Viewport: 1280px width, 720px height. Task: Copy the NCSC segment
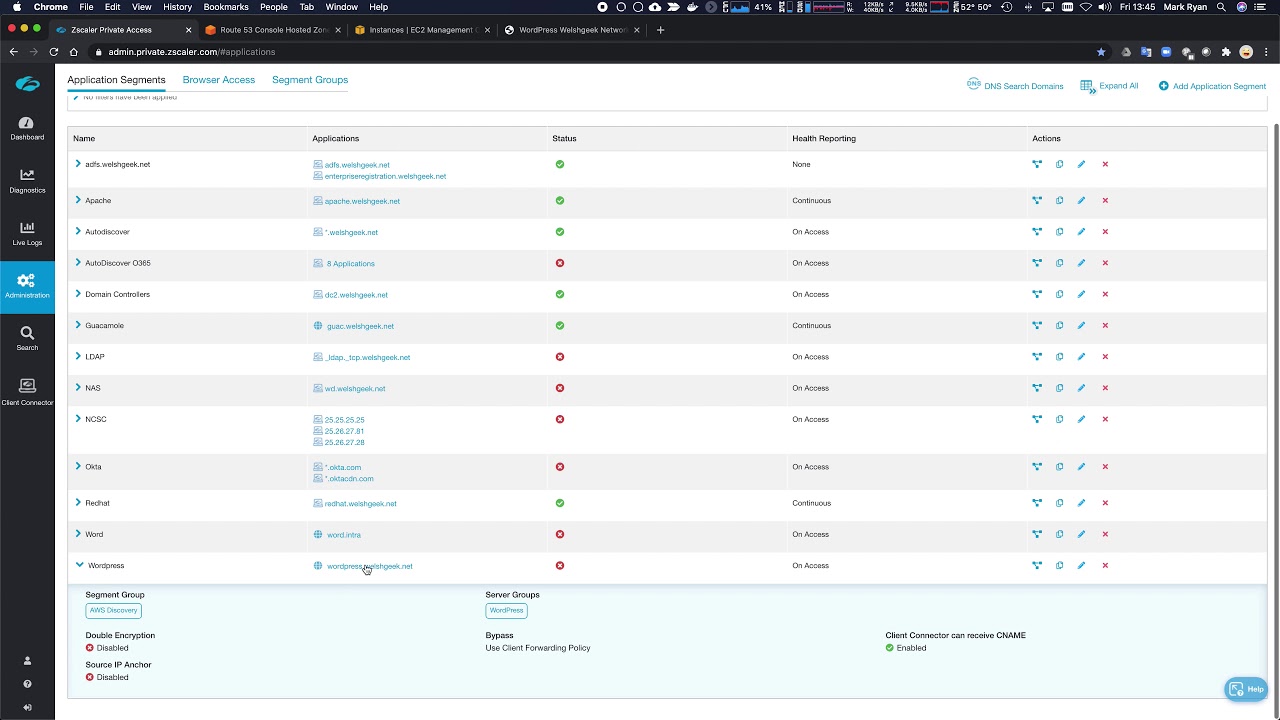[1059, 419]
